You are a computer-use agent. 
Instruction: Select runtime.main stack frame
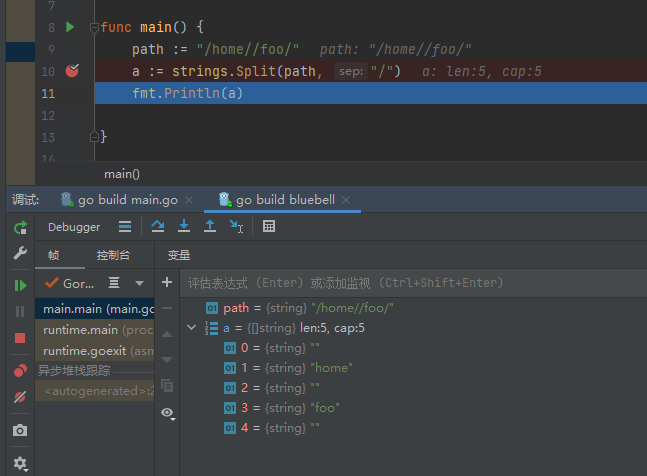coord(95,329)
